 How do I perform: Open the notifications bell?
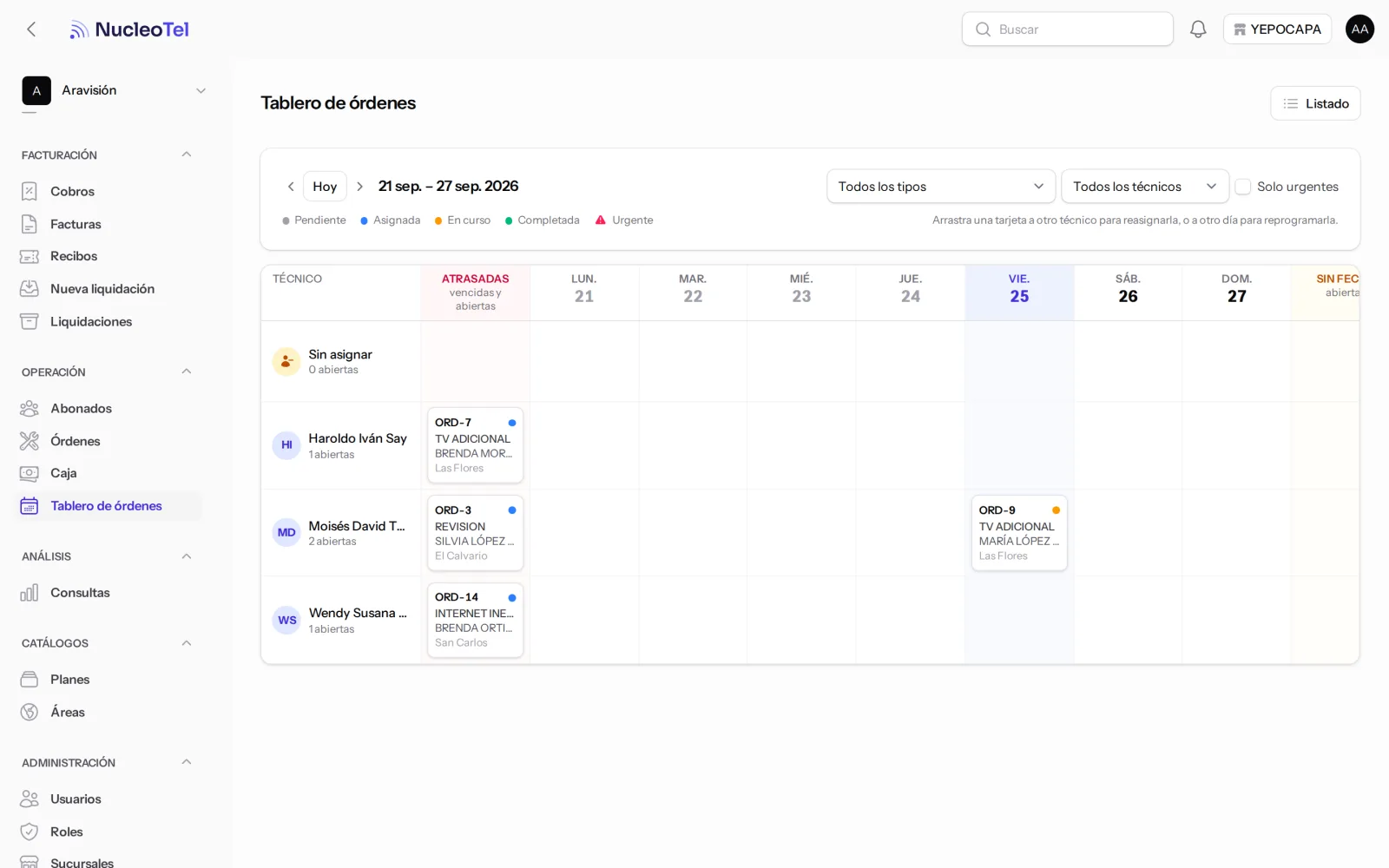coord(1198,30)
